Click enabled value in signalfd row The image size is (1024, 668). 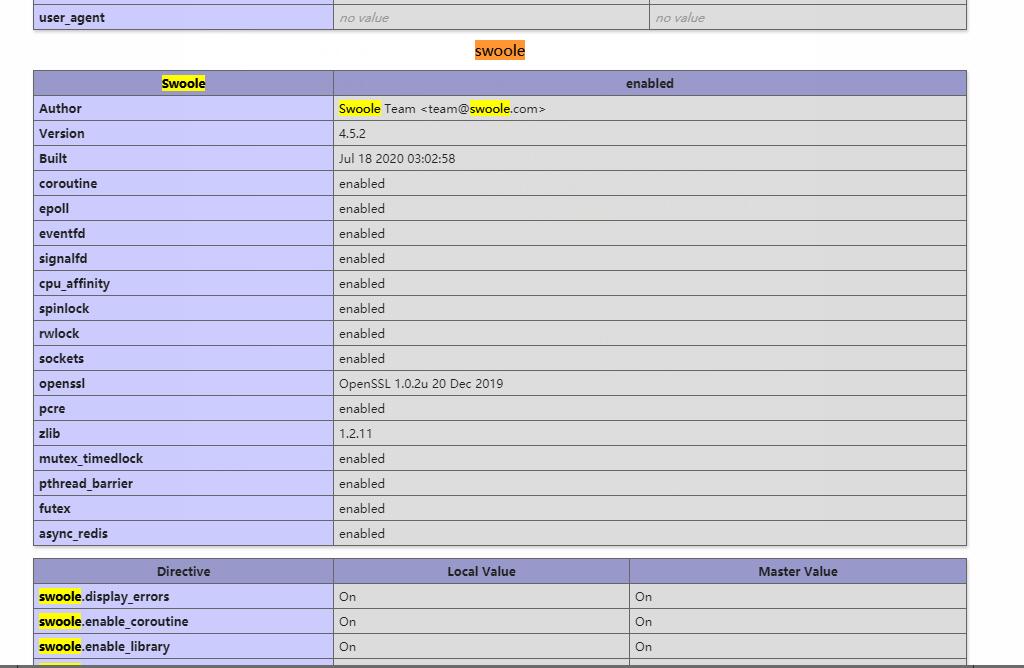coord(362,259)
